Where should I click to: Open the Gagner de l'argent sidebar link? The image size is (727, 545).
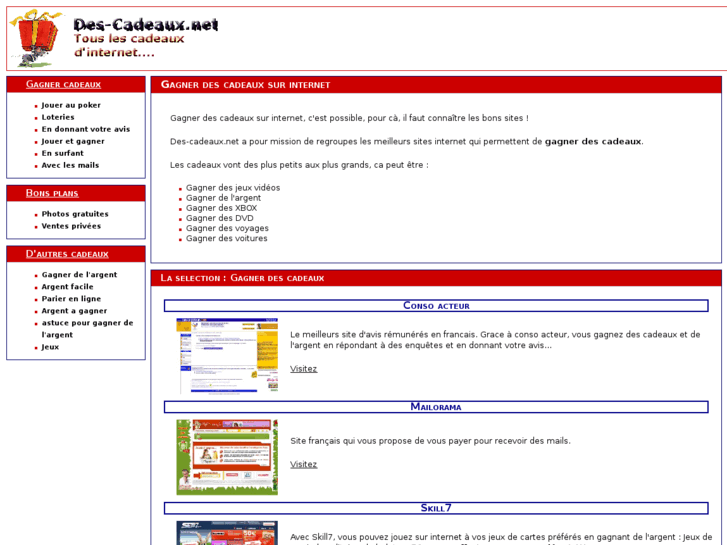point(79,275)
